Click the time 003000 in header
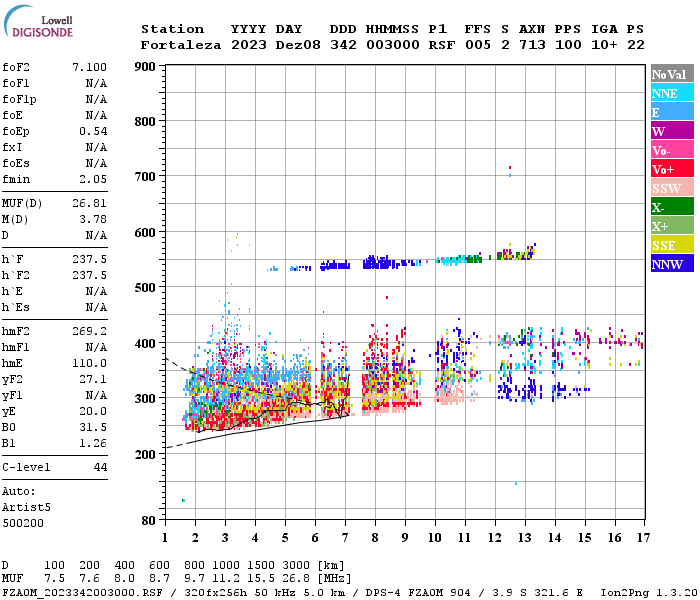This screenshot has width=700, height=600. 392,45
